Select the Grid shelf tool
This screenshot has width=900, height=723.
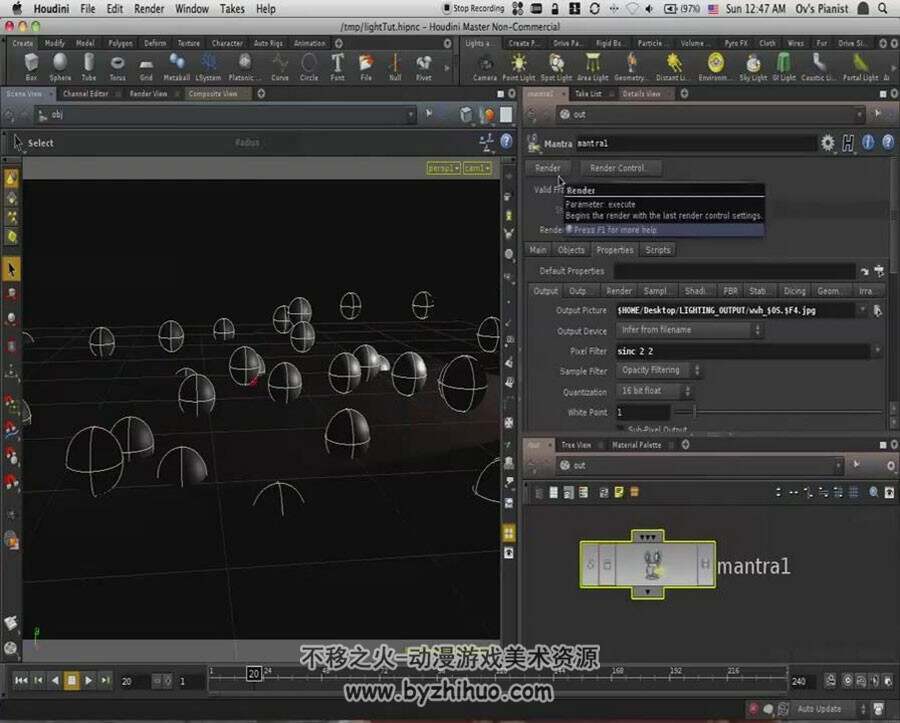click(x=146, y=67)
